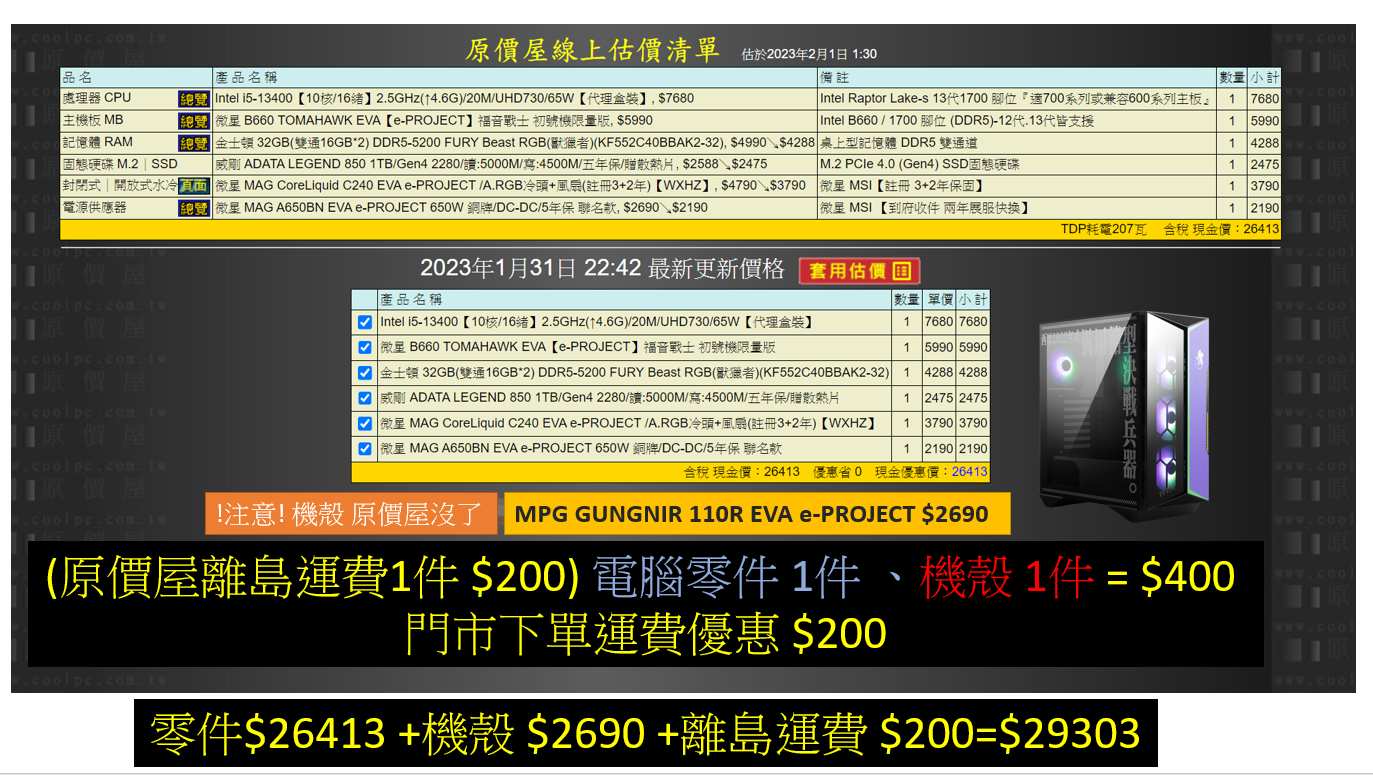
Task: Click Intel i5-13400 name in lower table
Action: 596,322
